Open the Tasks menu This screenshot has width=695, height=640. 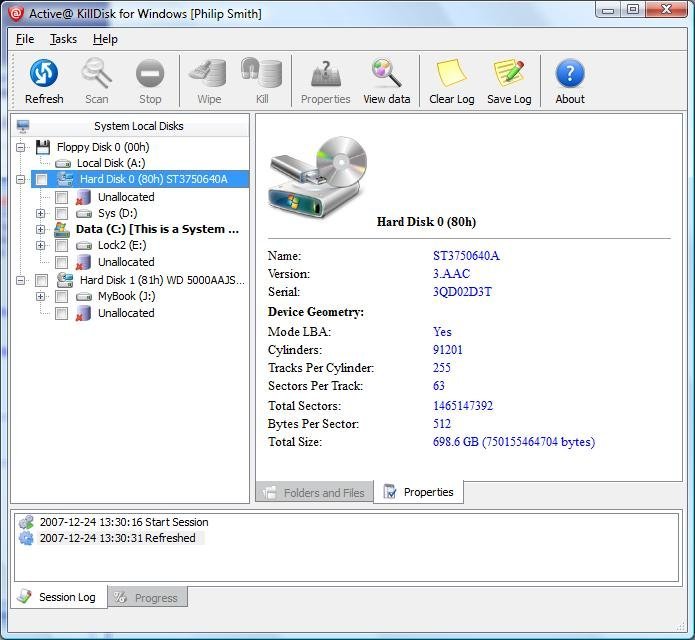point(63,39)
